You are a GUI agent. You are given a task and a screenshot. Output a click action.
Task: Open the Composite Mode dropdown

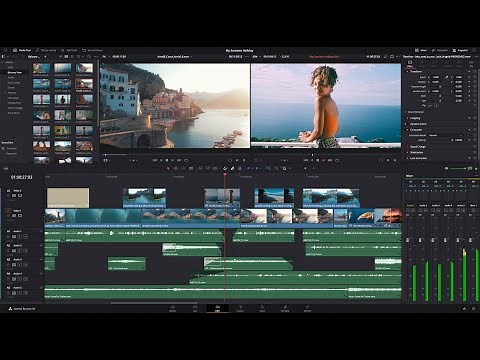point(446,135)
